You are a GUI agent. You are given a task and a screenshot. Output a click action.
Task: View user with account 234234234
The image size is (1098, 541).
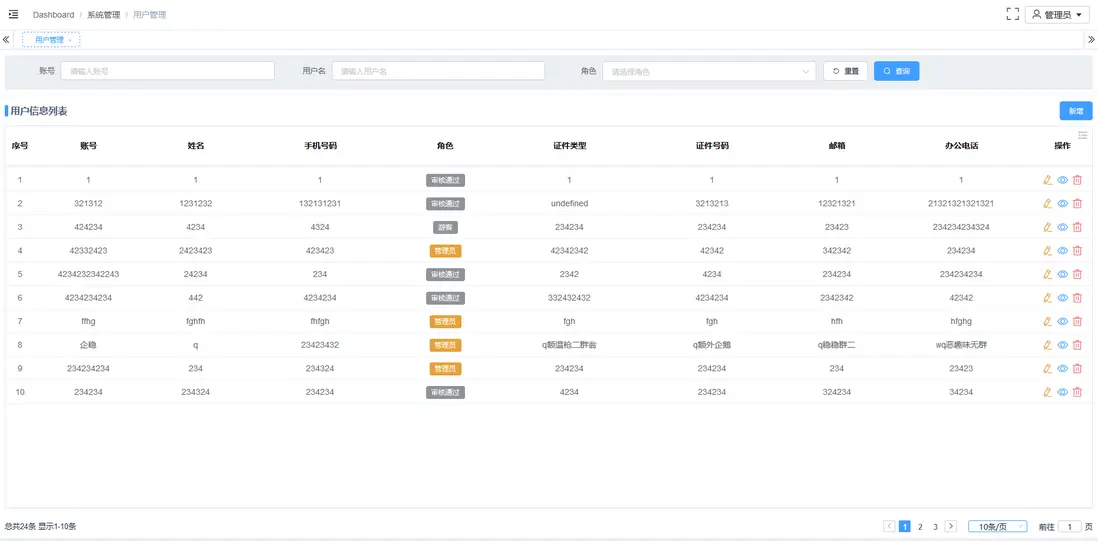click(x=1062, y=368)
